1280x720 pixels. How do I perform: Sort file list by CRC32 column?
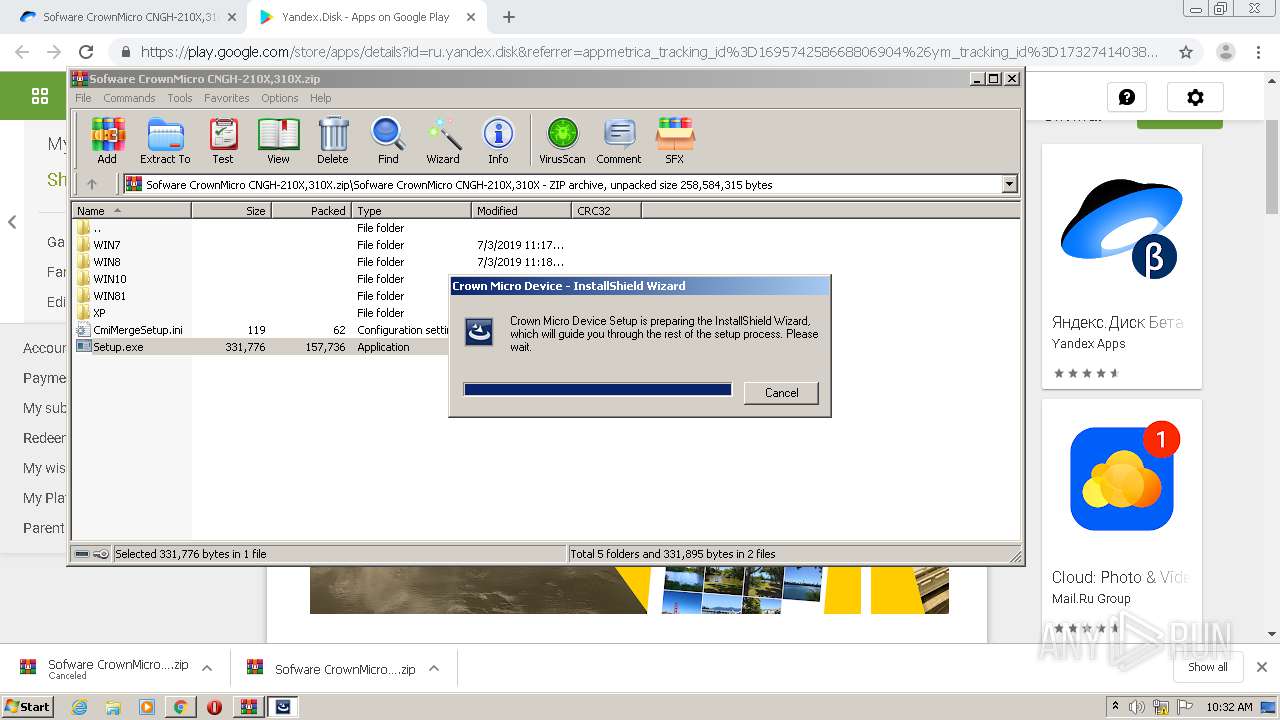point(606,211)
